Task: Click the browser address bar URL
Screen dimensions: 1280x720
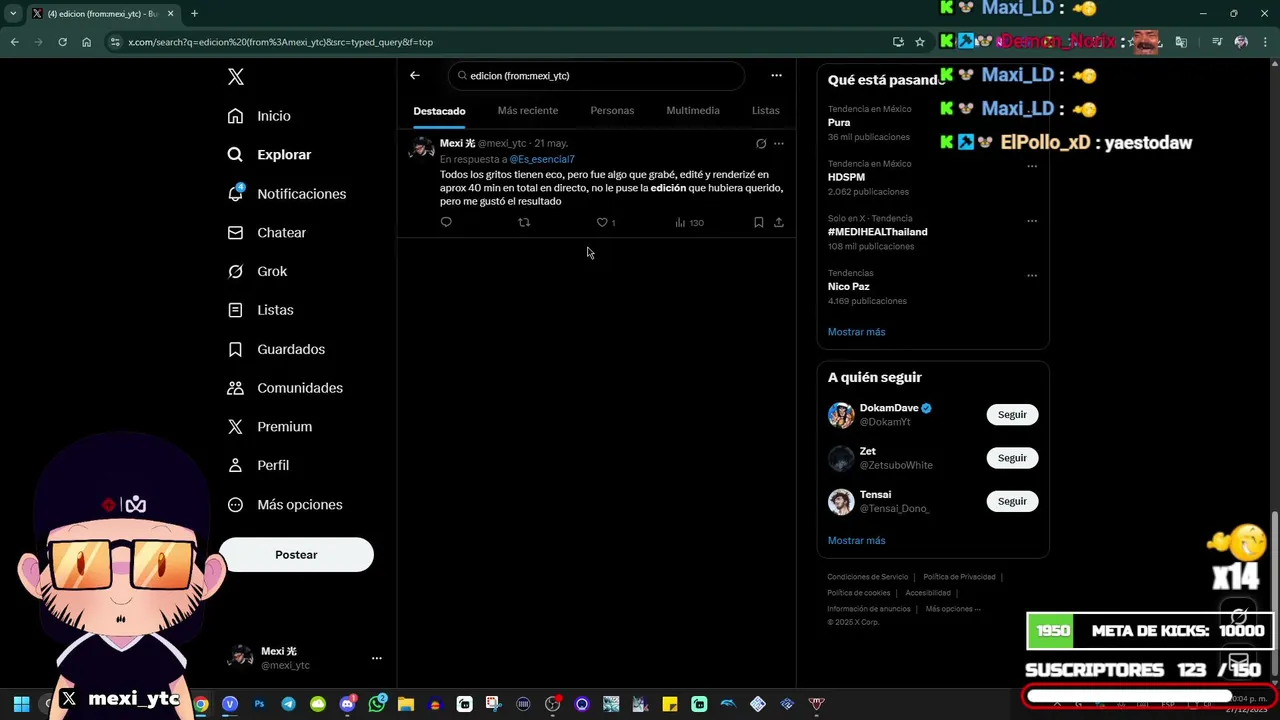Action: (280, 42)
